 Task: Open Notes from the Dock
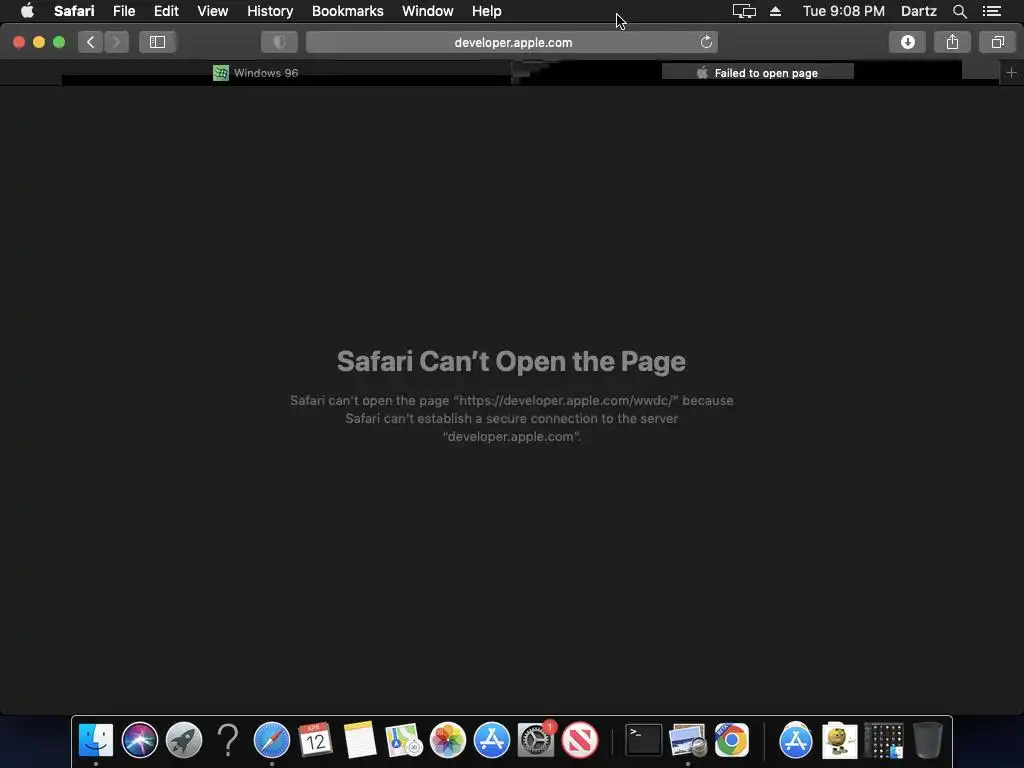tap(360, 740)
